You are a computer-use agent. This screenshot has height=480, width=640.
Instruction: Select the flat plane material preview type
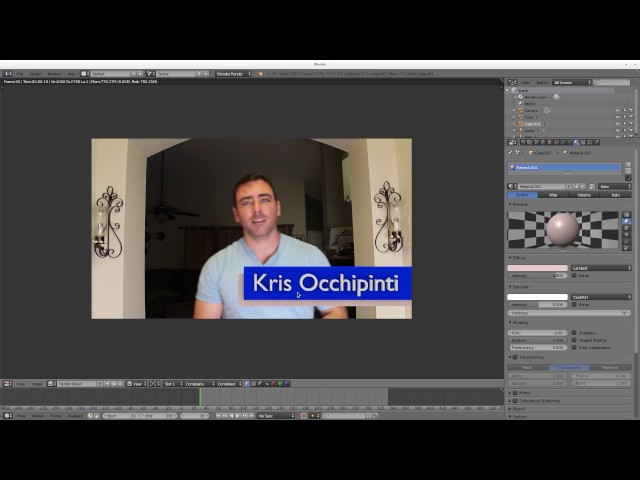627,215
